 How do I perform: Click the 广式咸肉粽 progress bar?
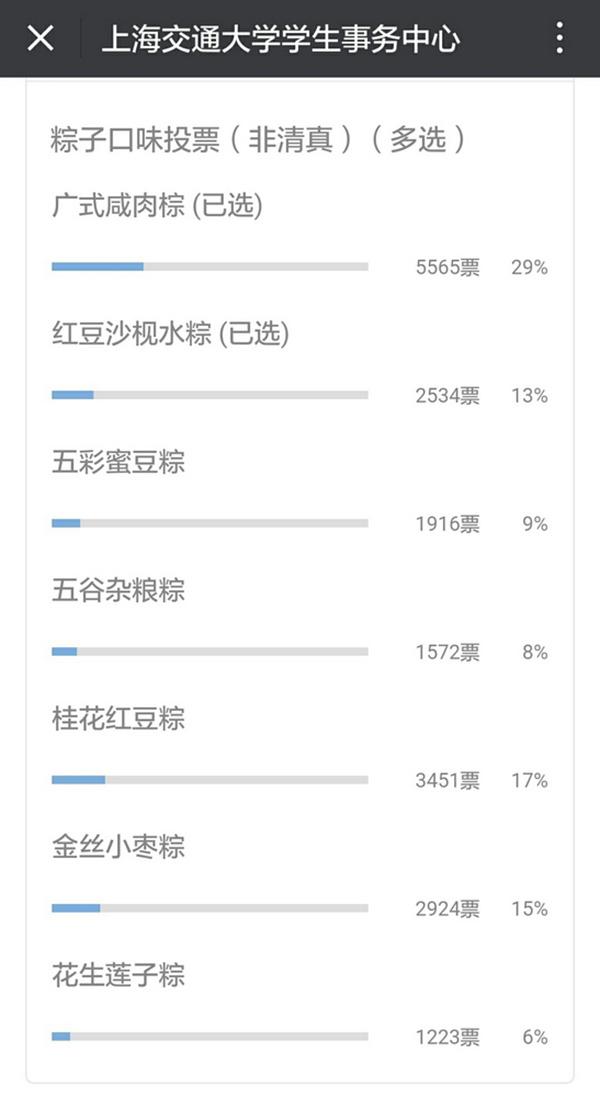click(x=210, y=267)
